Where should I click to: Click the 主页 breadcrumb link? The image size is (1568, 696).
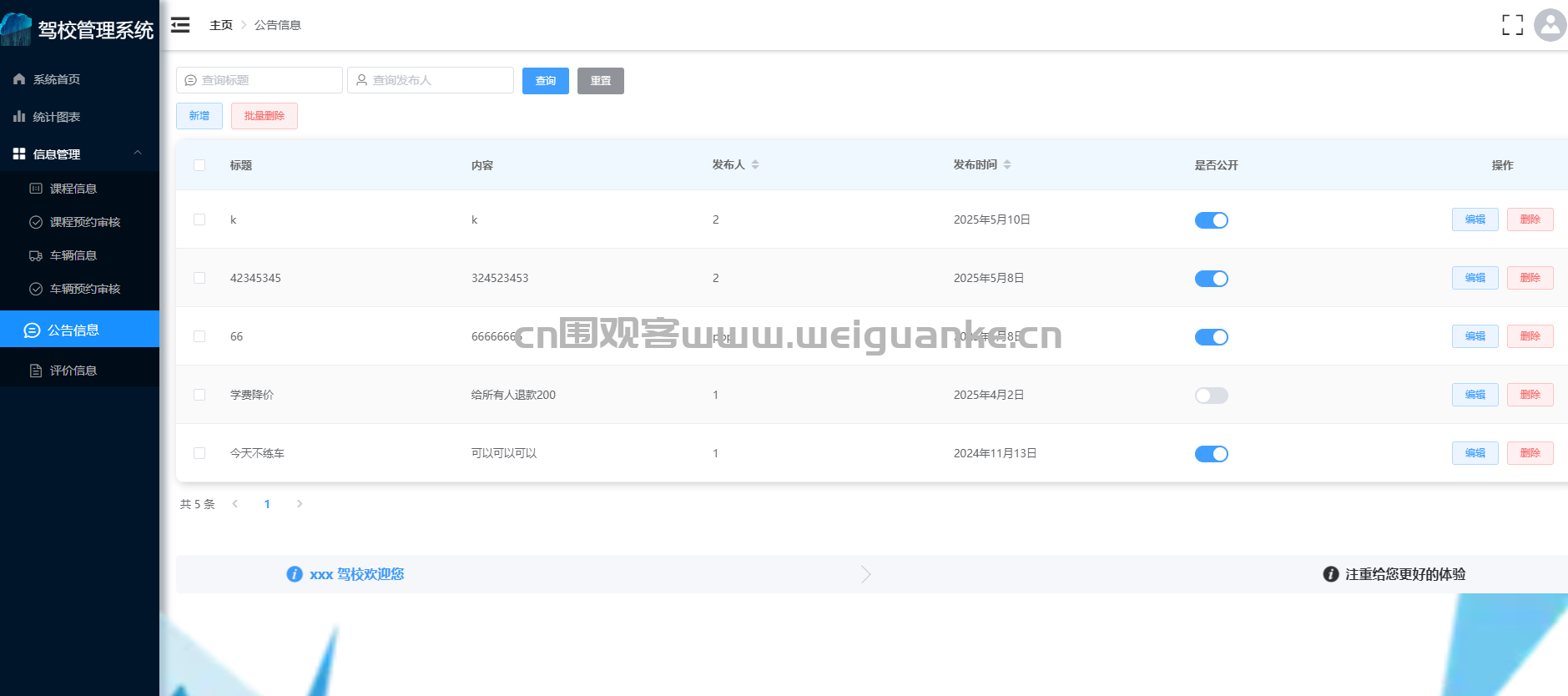tap(221, 25)
